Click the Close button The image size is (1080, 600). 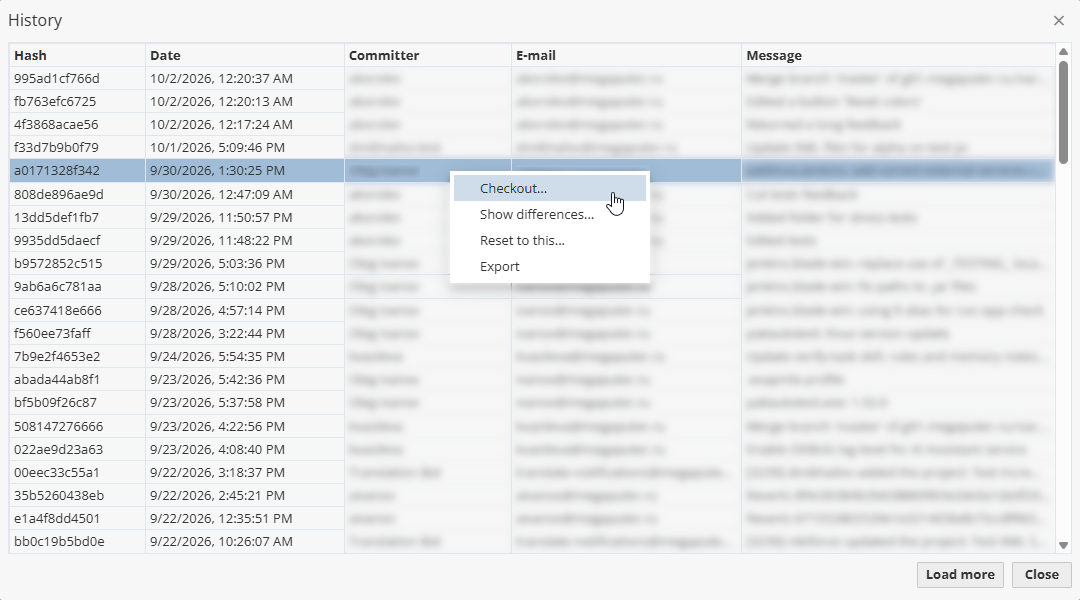(1041, 575)
